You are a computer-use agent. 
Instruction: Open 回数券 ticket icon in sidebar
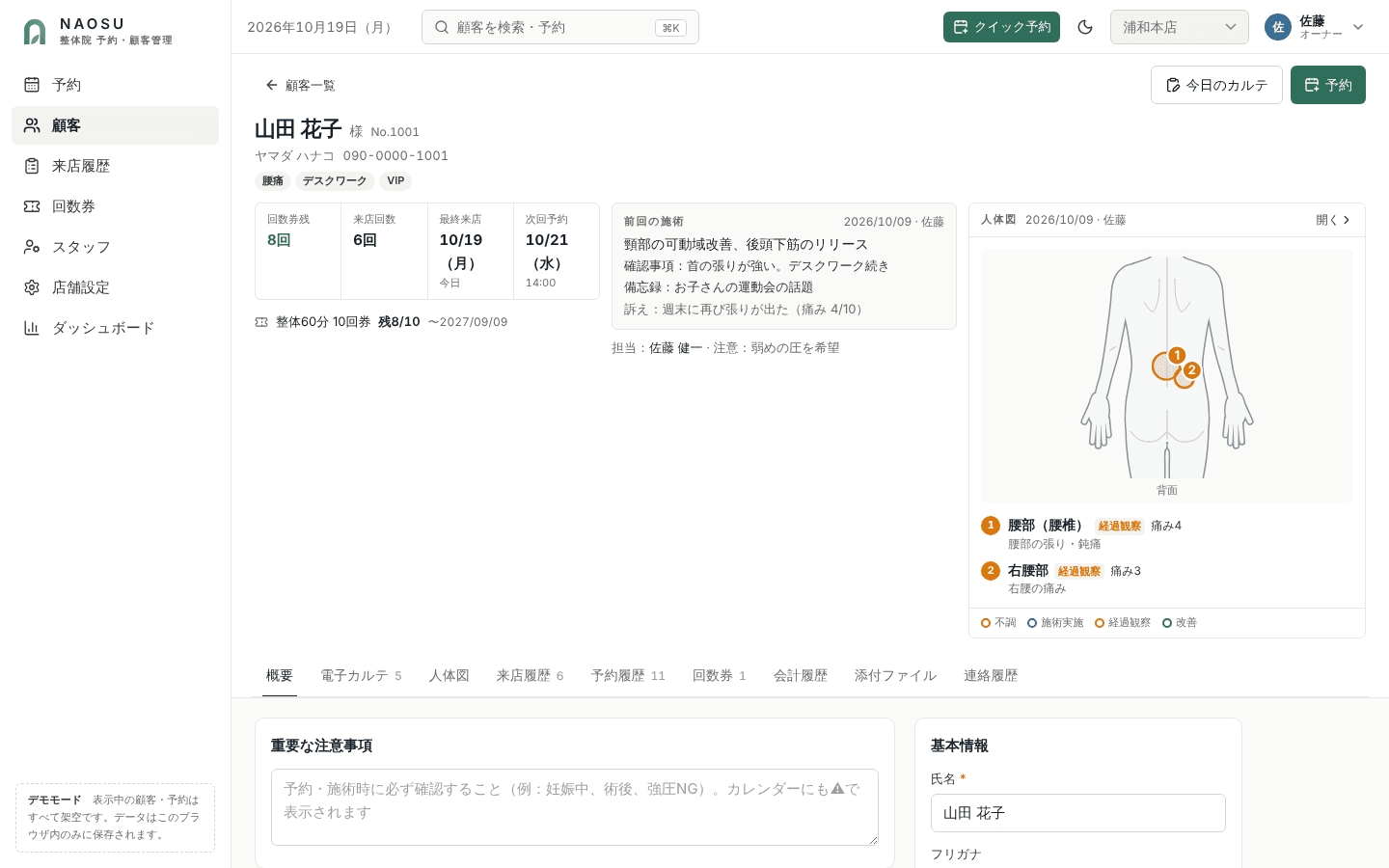pyautogui.click(x=32, y=206)
